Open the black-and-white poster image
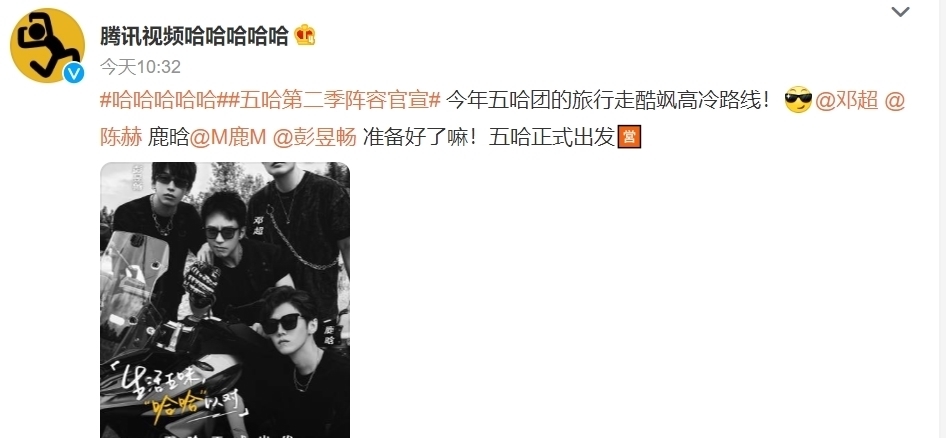The width and height of the screenshot is (946, 438). [x=225, y=300]
